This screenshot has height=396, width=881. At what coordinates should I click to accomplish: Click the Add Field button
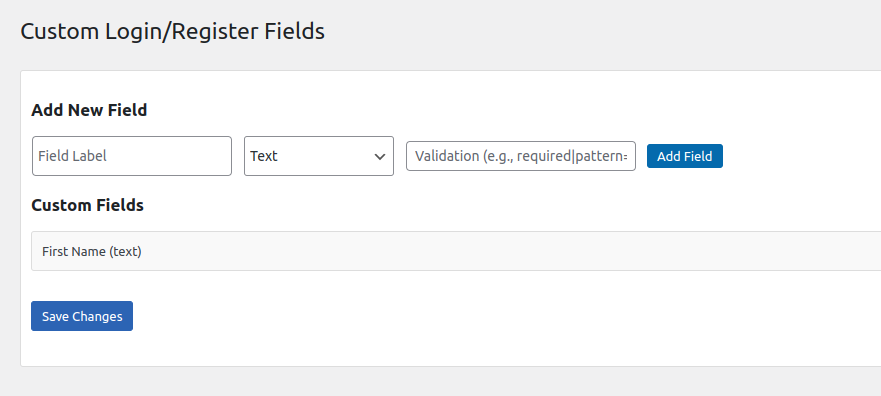coord(684,156)
